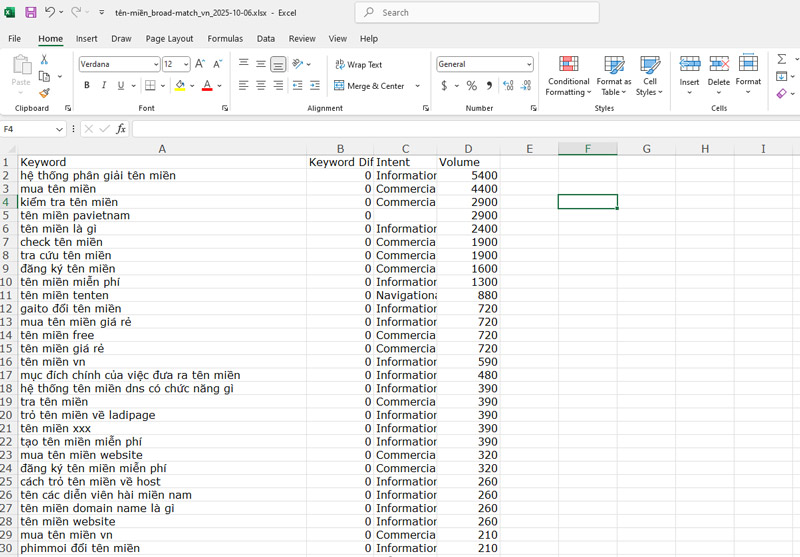The image size is (800, 557).
Task: Click the Merge & Center button
Action: pyautogui.click(x=370, y=86)
